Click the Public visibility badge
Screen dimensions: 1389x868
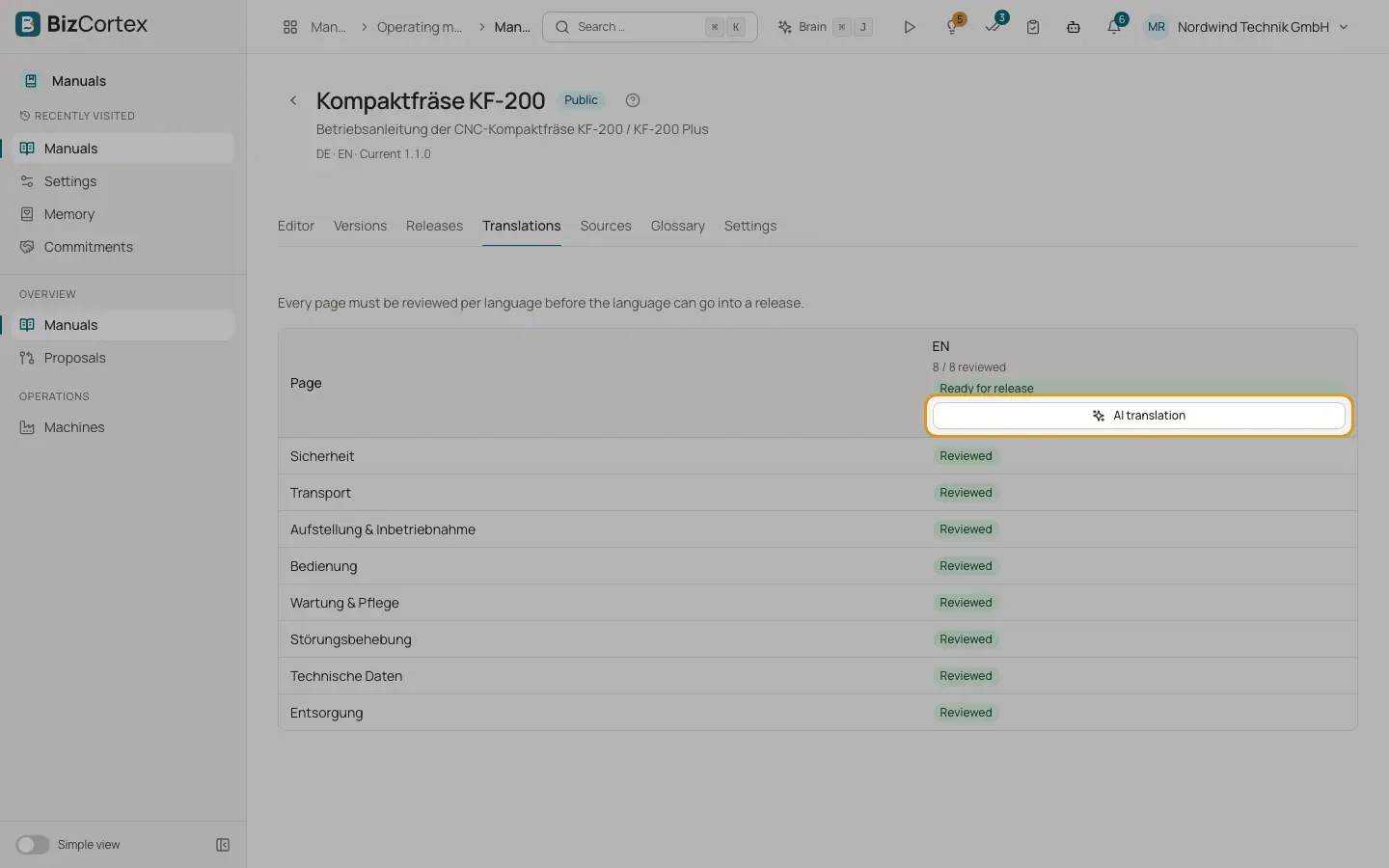tap(581, 100)
